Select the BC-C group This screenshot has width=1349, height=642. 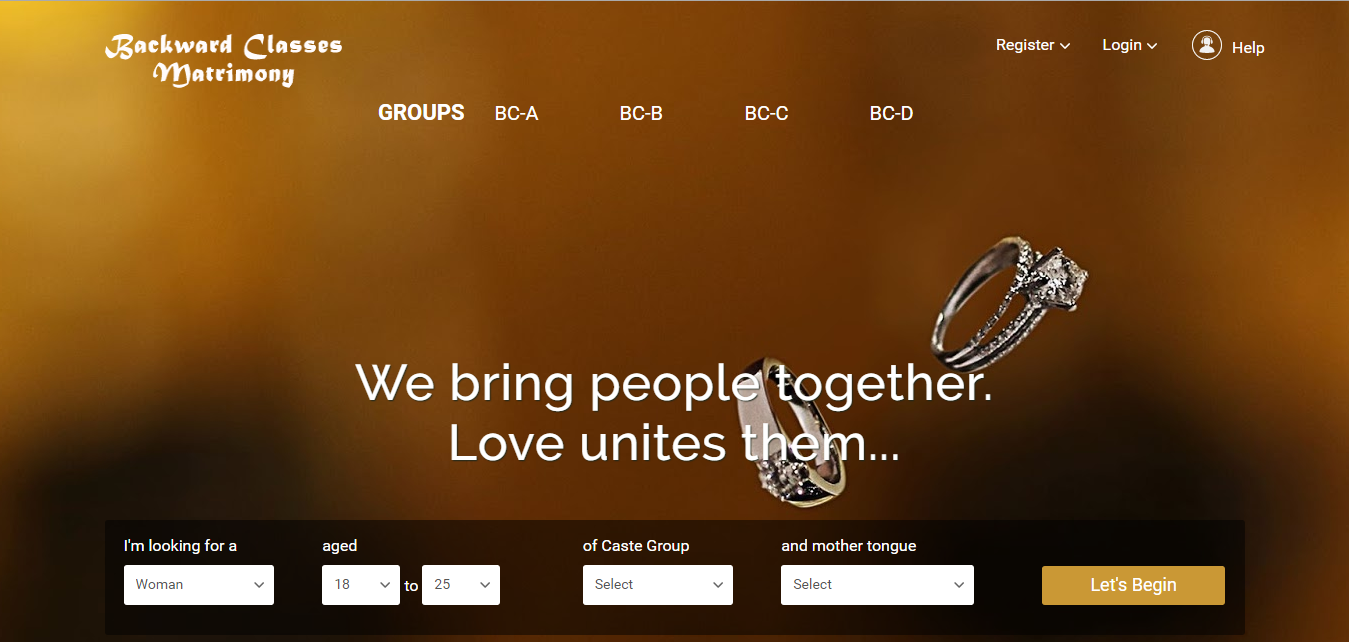pyautogui.click(x=766, y=114)
